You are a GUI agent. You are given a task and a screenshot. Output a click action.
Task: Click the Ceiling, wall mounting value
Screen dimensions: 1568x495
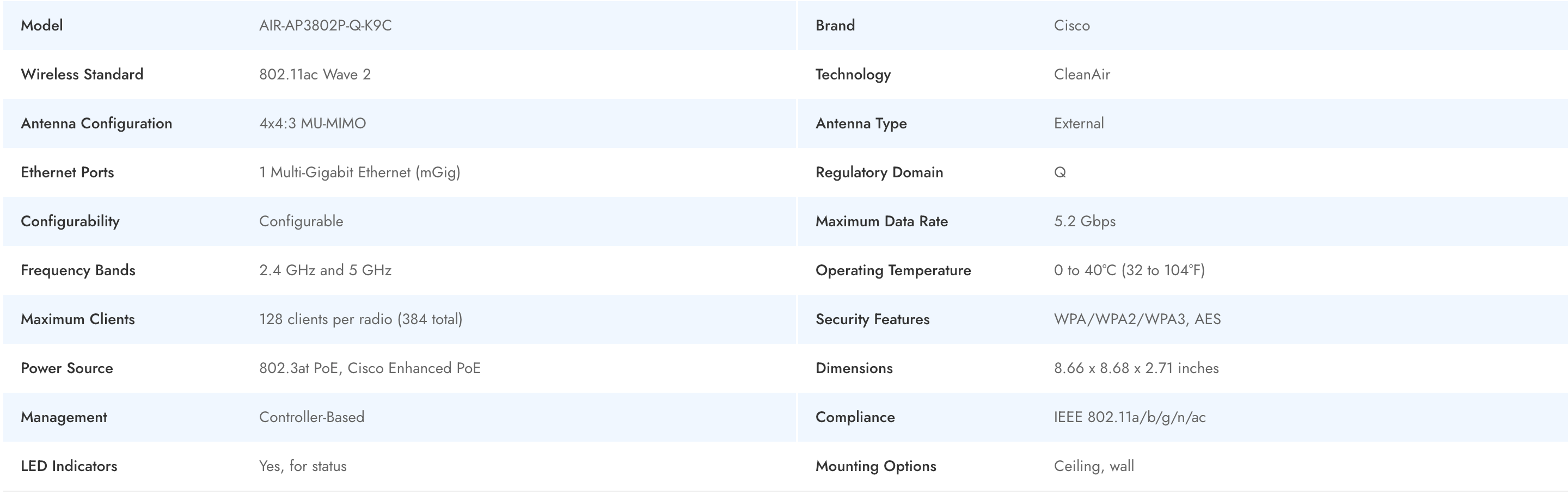(x=1094, y=466)
